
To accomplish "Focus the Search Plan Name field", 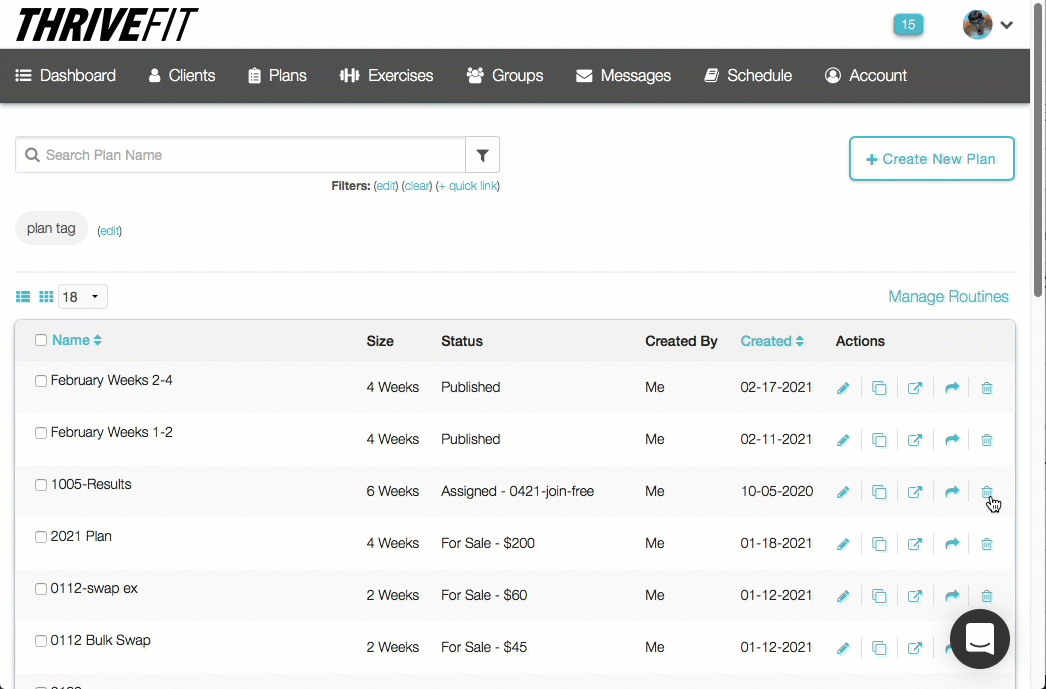I will (240, 155).
